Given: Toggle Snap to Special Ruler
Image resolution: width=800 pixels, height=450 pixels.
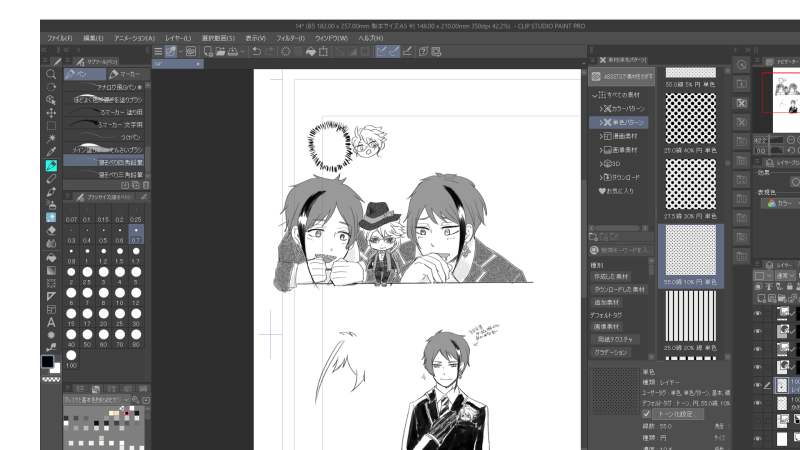Looking at the screenshot, I should 394,51.
